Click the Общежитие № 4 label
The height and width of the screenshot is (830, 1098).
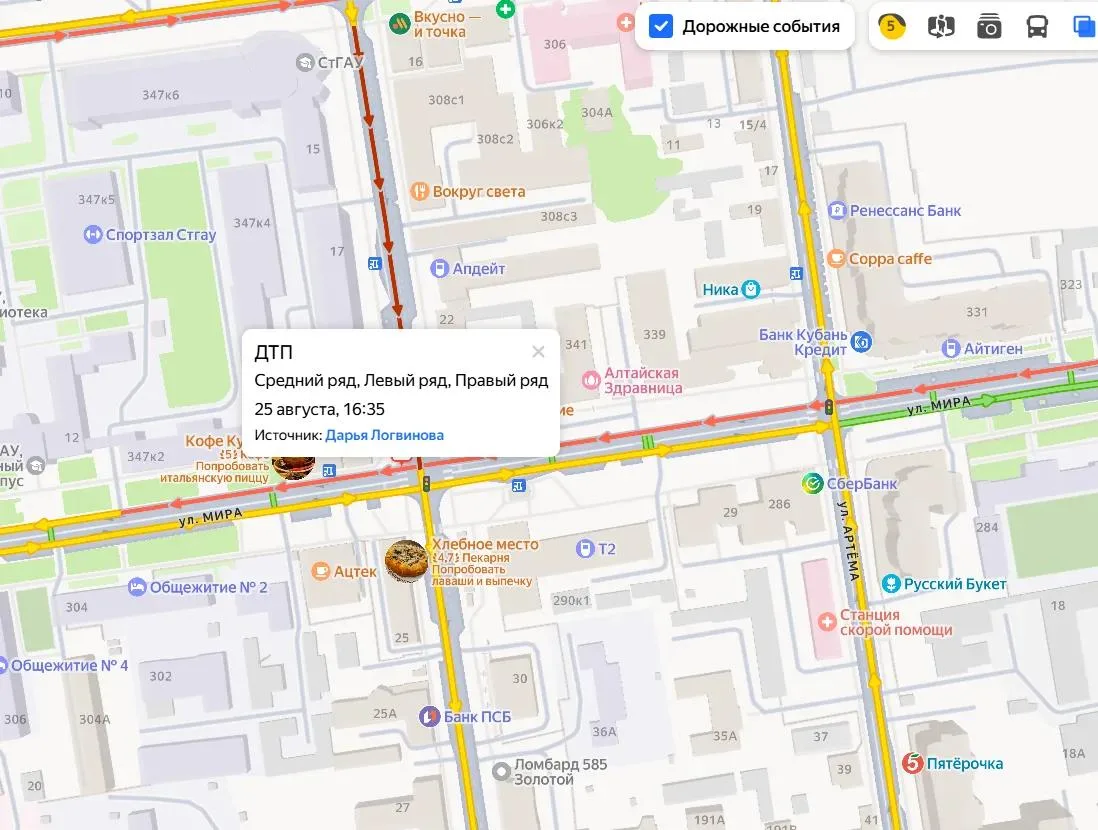[x=69, y=665]
